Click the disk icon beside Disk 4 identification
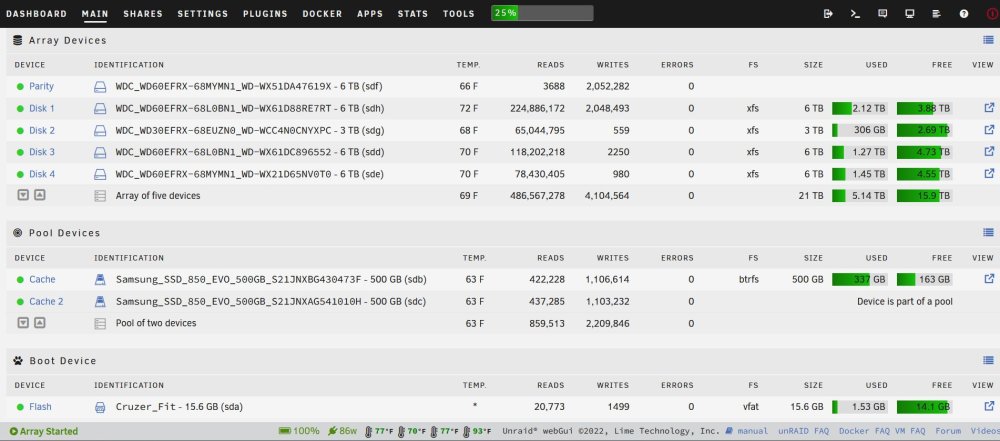Viewport: 1000px width, 441px height. [x=100, y=174]
